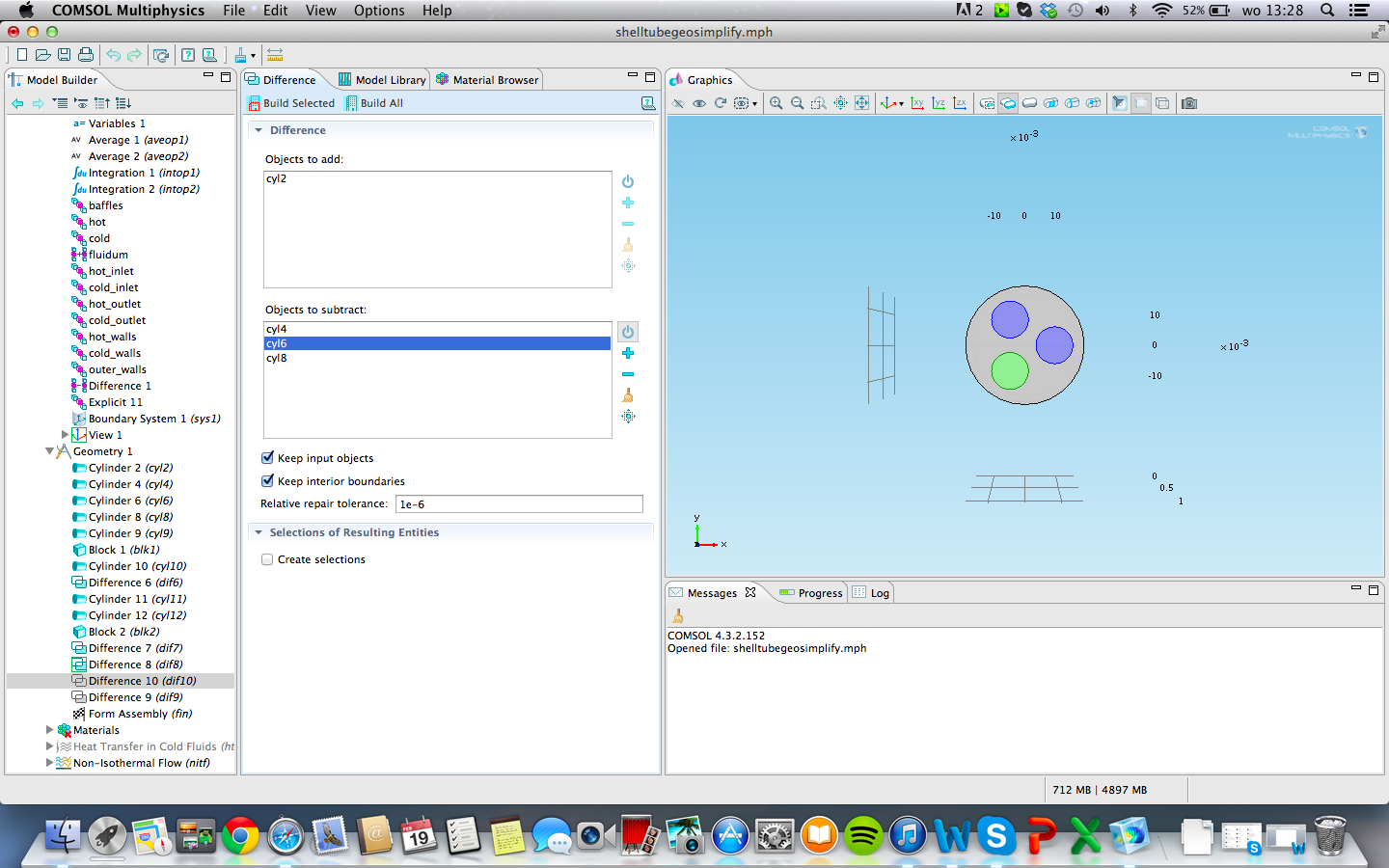Toggle activate selection for objects to subtract
The width and height of the screenshot is (1389, 868).
[628, 332]
